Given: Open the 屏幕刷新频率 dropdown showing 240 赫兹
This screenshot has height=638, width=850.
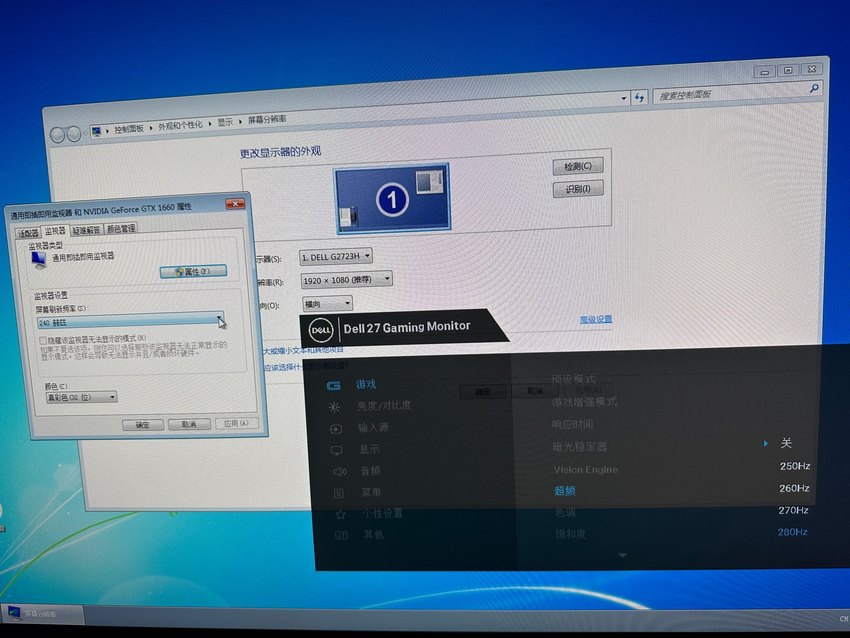Looking at the screenshot, I should 130,321.
